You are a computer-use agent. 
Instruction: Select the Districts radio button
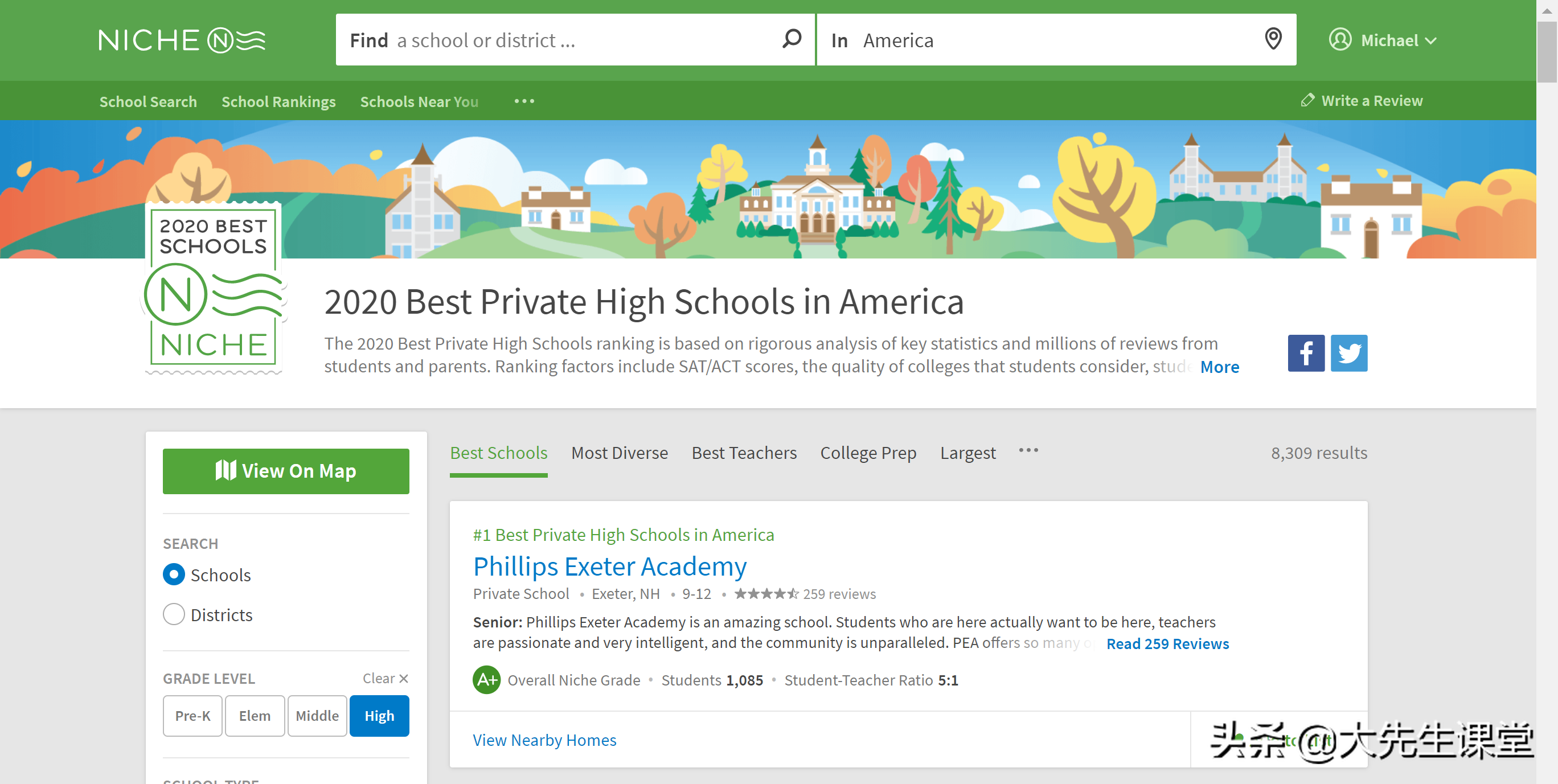point(174,614)
